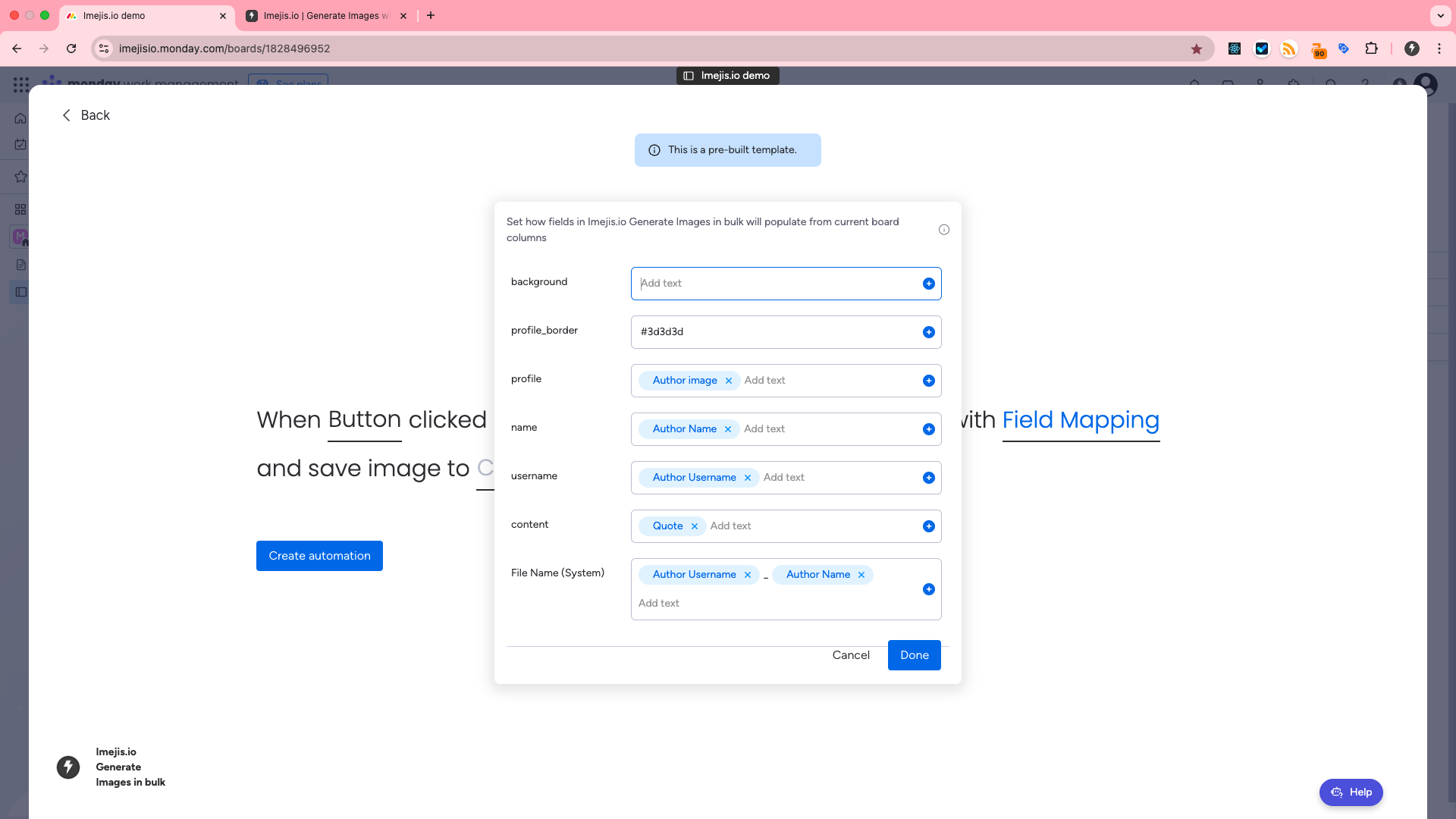Open Chrome three-dot menu
Image resolution: width=1456 pixels, height=819 pixels.
click(1439, 49)
